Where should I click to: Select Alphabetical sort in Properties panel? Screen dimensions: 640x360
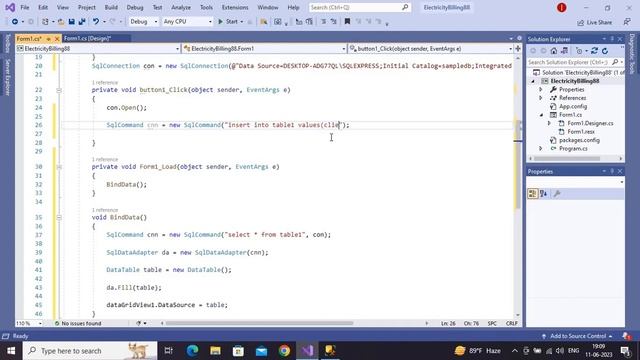tap(543, 193)
